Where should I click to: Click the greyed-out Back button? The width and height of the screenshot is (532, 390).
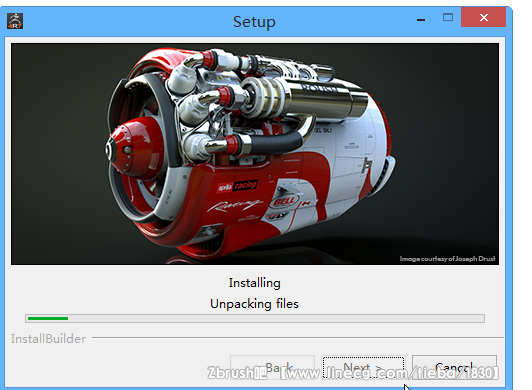point(272,367)
